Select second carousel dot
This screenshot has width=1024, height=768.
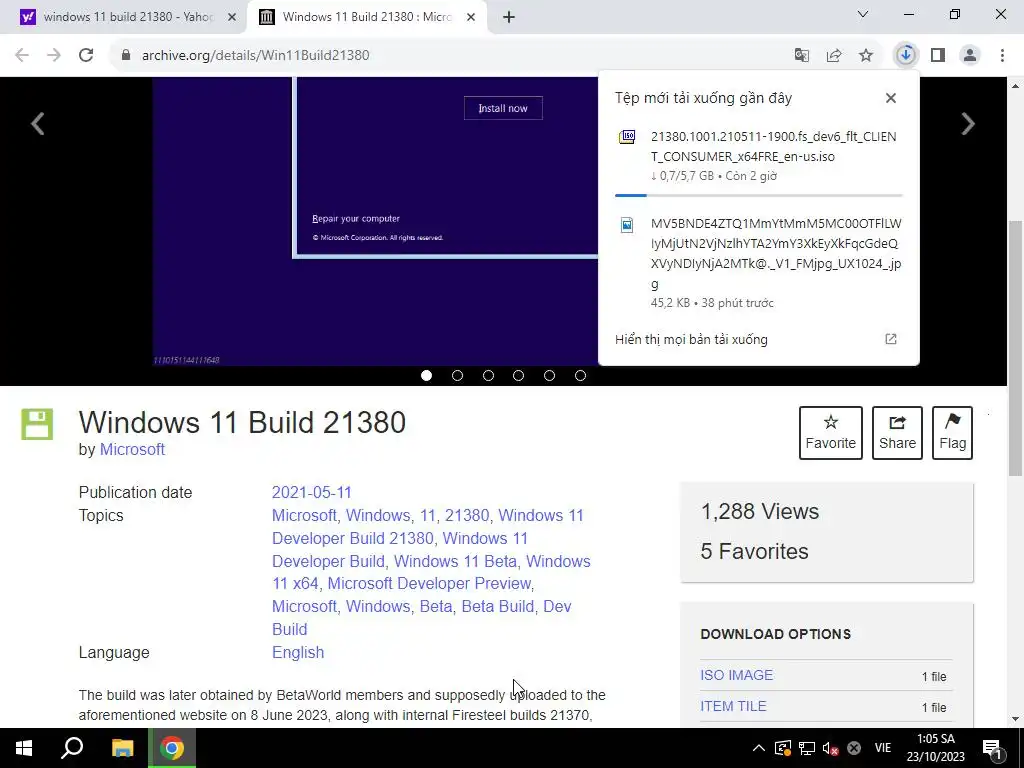pos(457,376)
